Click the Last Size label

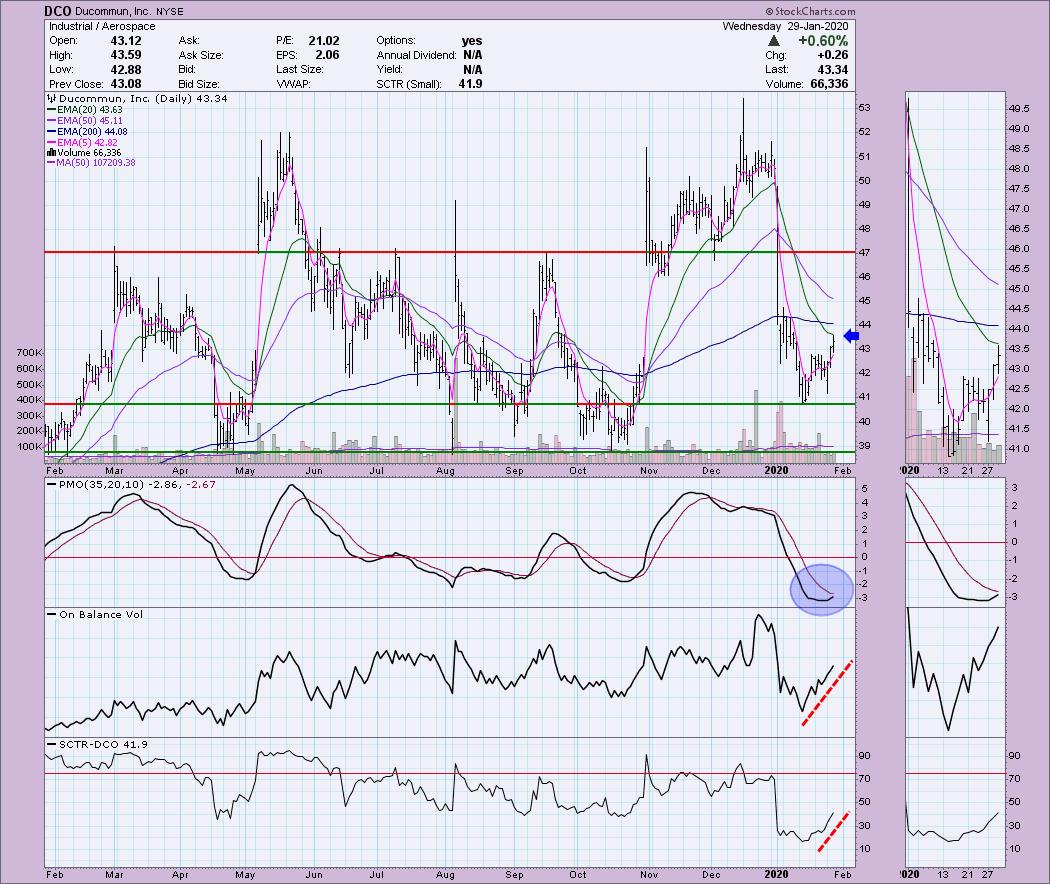tap(299, 70)
